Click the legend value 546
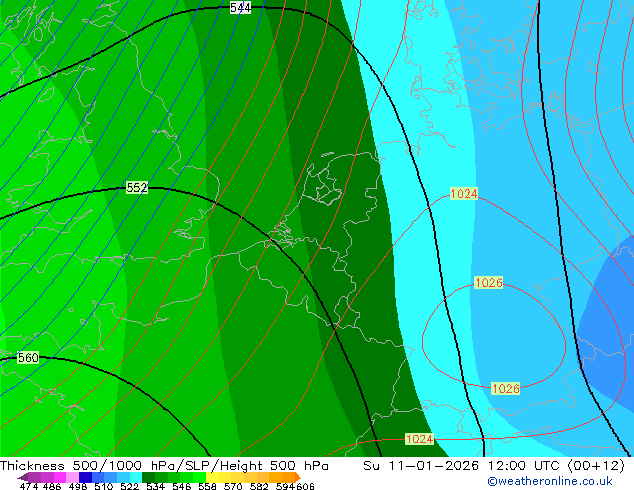 point(181,486)
